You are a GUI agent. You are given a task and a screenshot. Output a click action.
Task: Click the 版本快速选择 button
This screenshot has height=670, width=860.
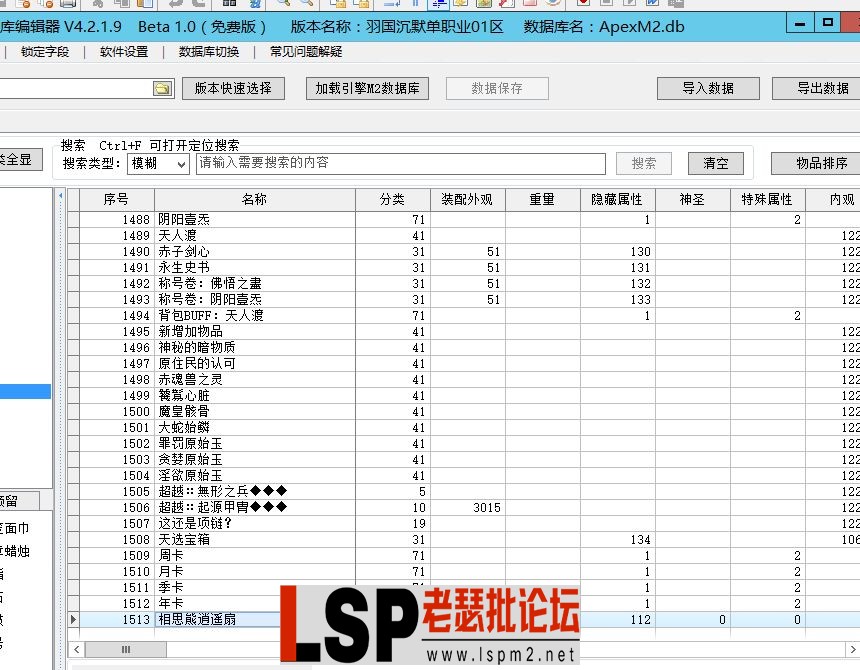point(233,88)
